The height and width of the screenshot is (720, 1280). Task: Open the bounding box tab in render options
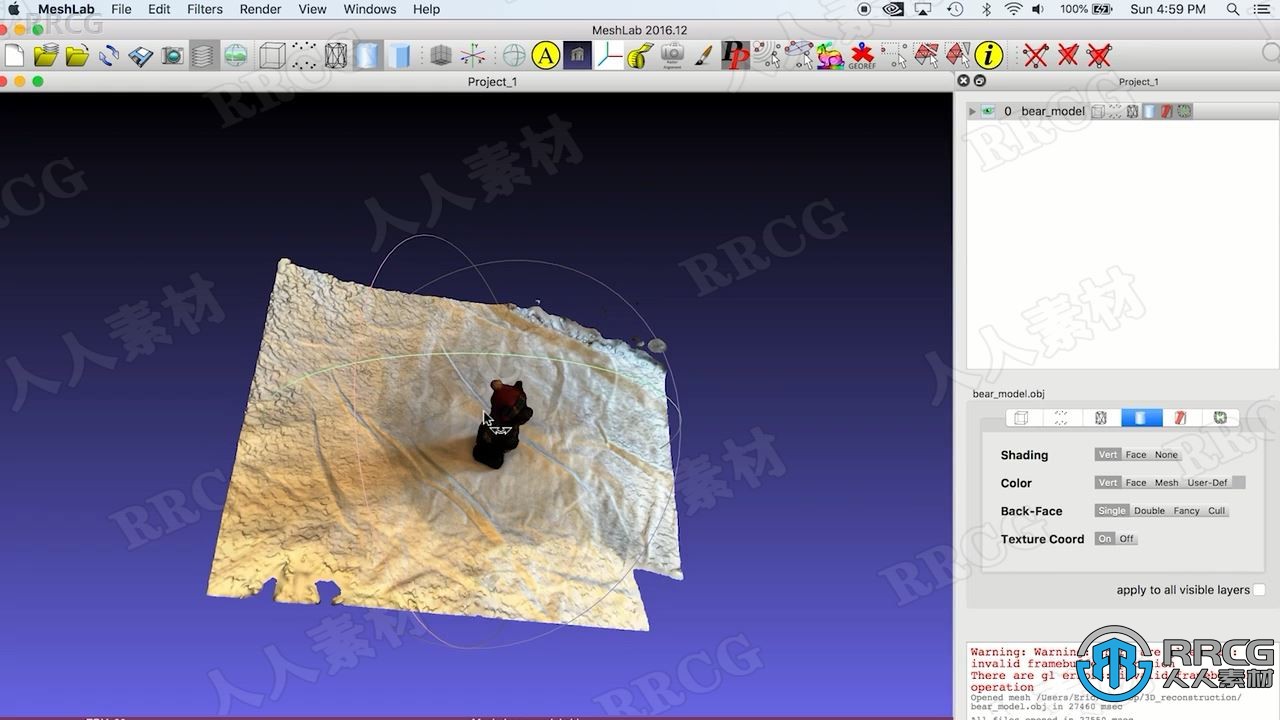point(1021,418)
